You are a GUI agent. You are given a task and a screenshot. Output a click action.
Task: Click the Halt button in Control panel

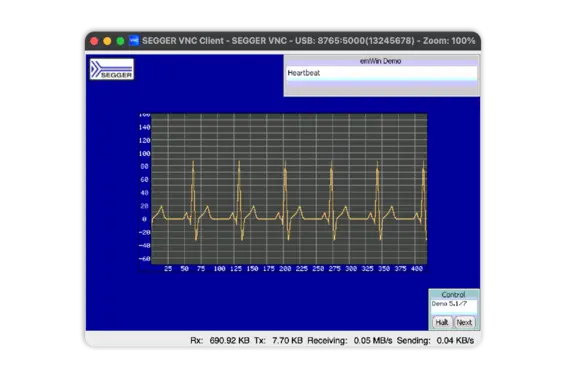click(442, 322)
